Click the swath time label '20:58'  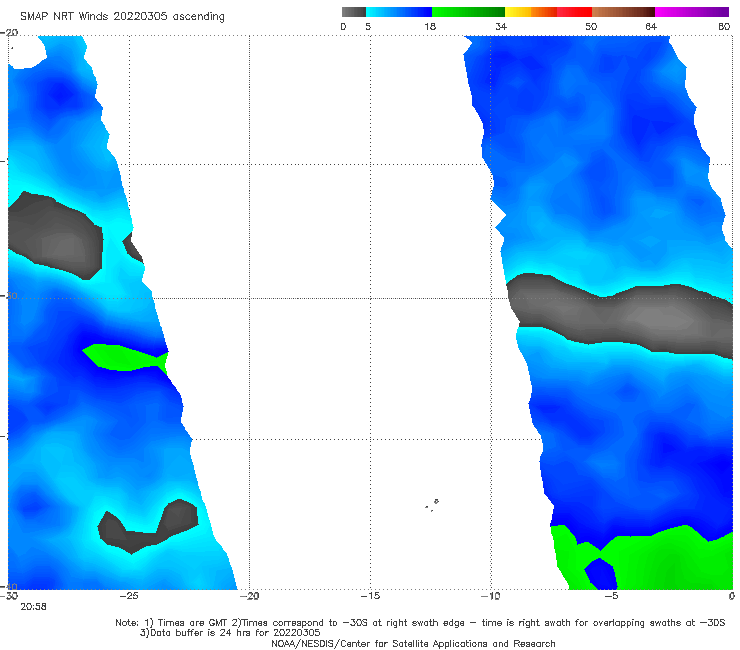33,607
